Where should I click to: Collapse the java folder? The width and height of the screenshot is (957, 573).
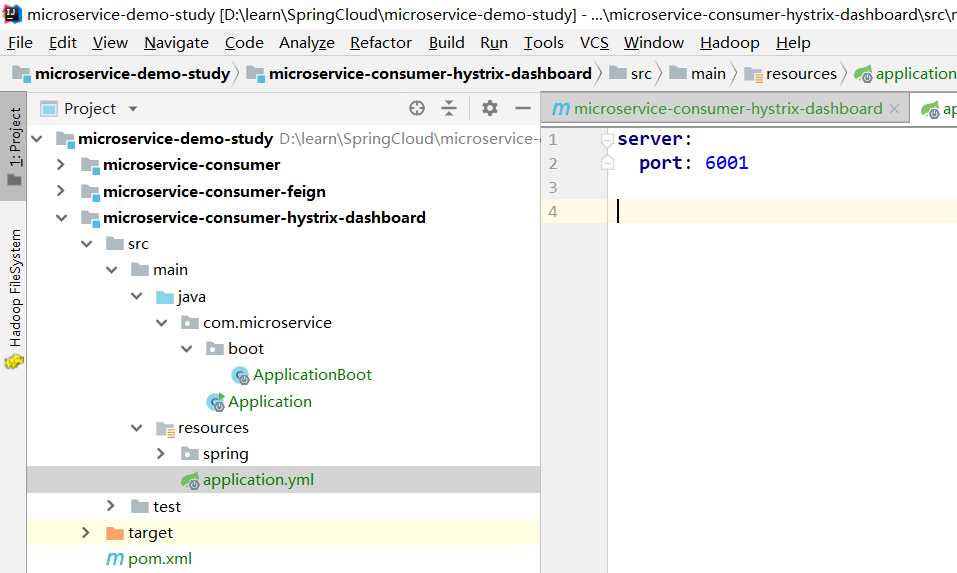click(x=137, y=297)
